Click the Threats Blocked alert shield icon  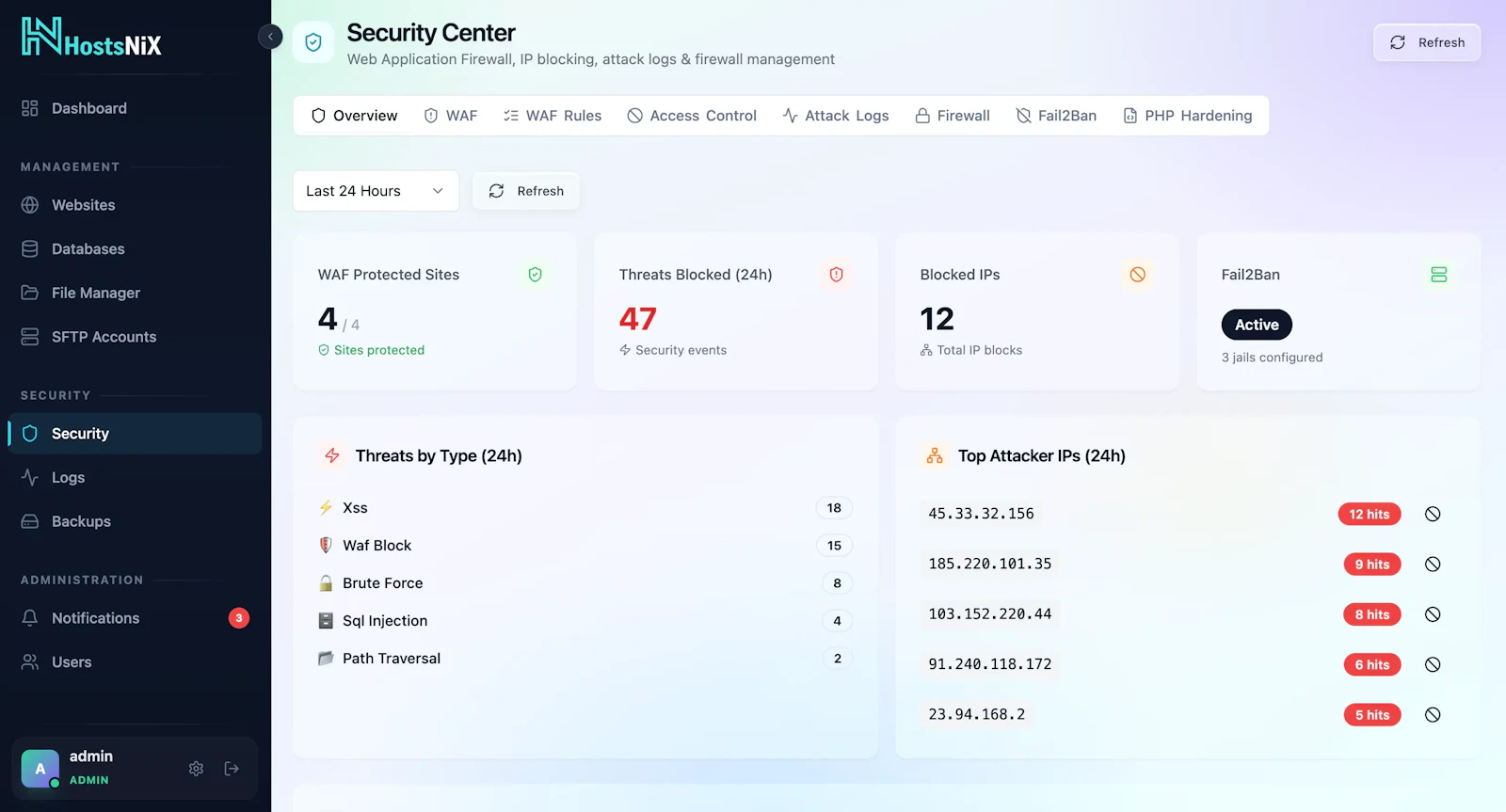836,275
